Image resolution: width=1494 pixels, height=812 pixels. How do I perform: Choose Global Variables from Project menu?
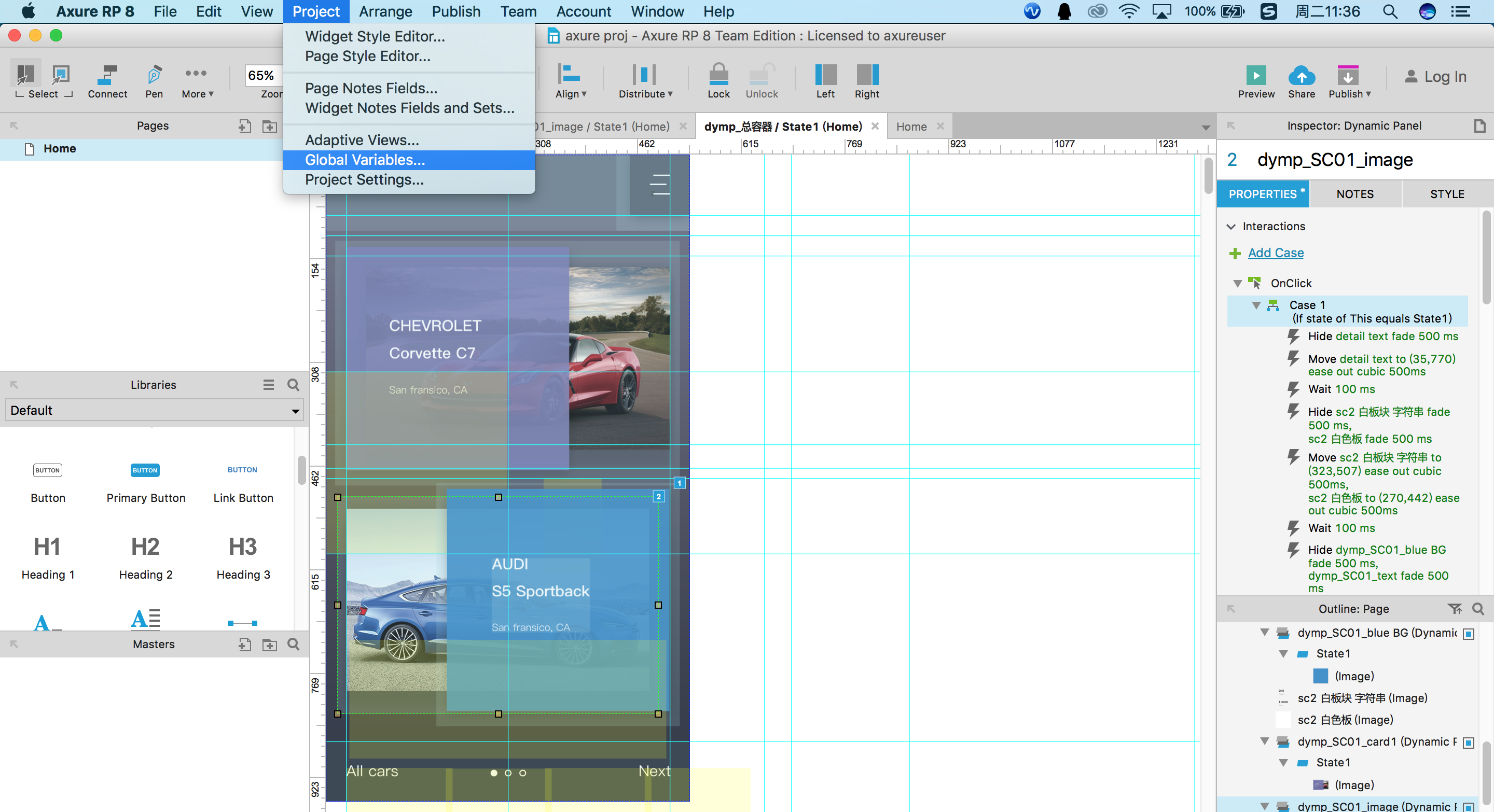coord(365,160)
